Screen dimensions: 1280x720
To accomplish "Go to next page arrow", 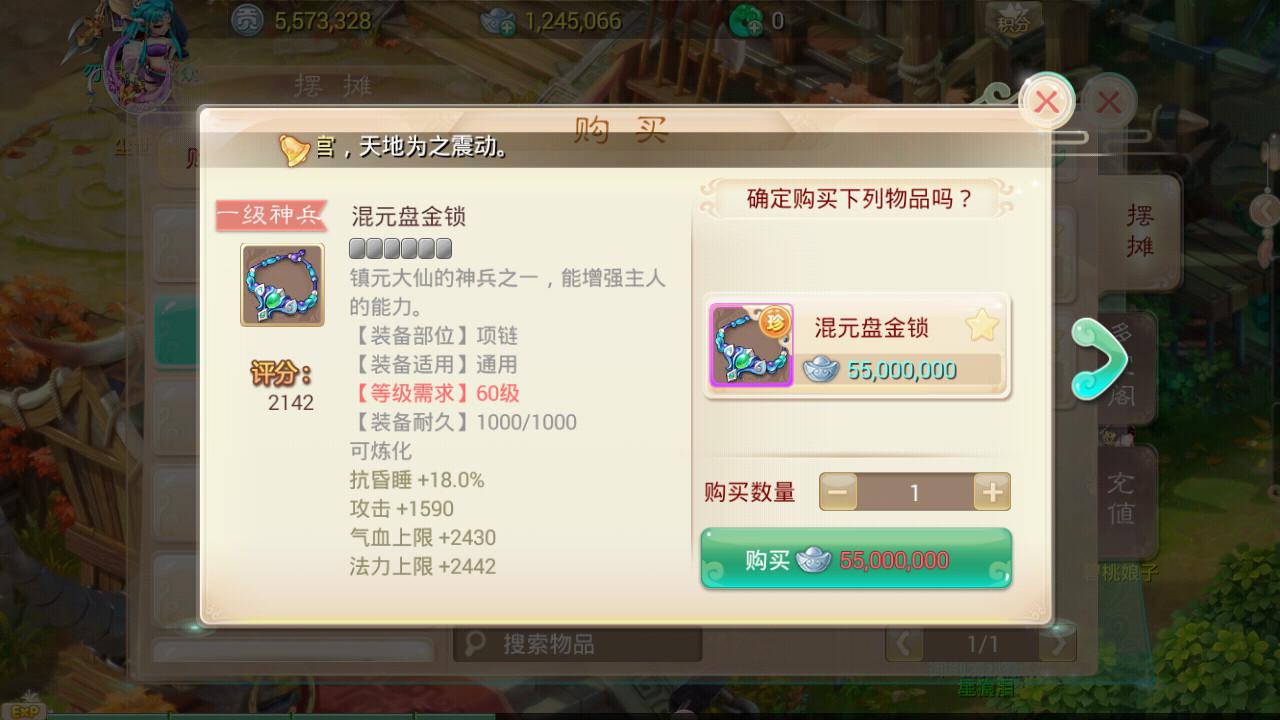I will [1056, 644].
